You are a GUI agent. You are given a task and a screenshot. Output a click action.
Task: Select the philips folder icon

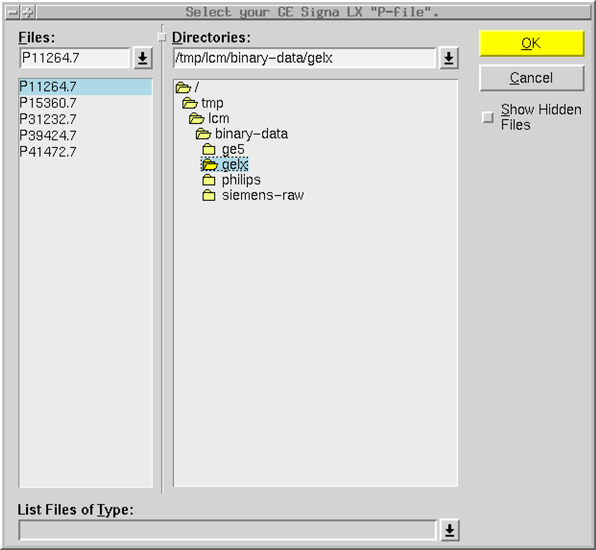click(209, 180)
